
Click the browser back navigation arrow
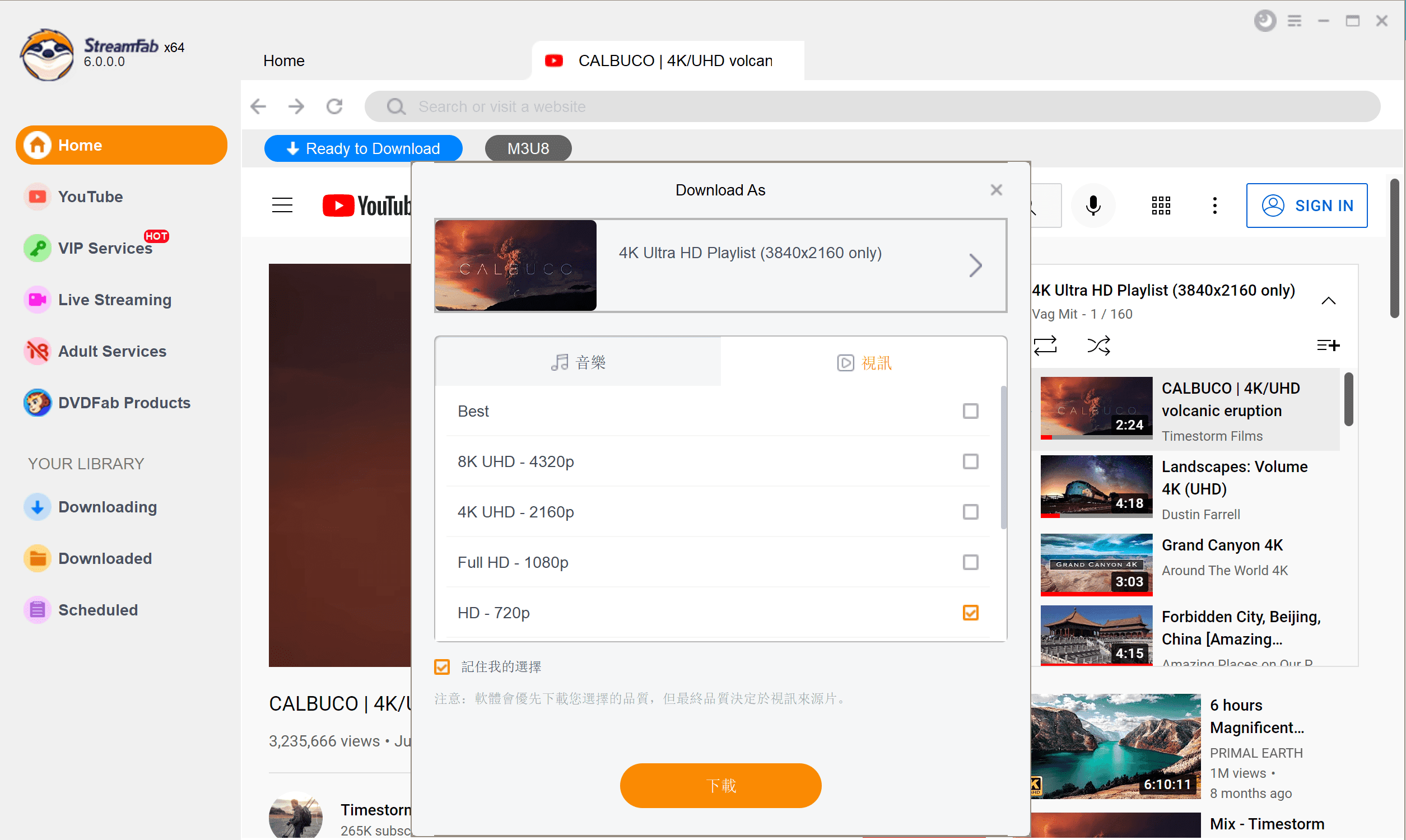258,106
